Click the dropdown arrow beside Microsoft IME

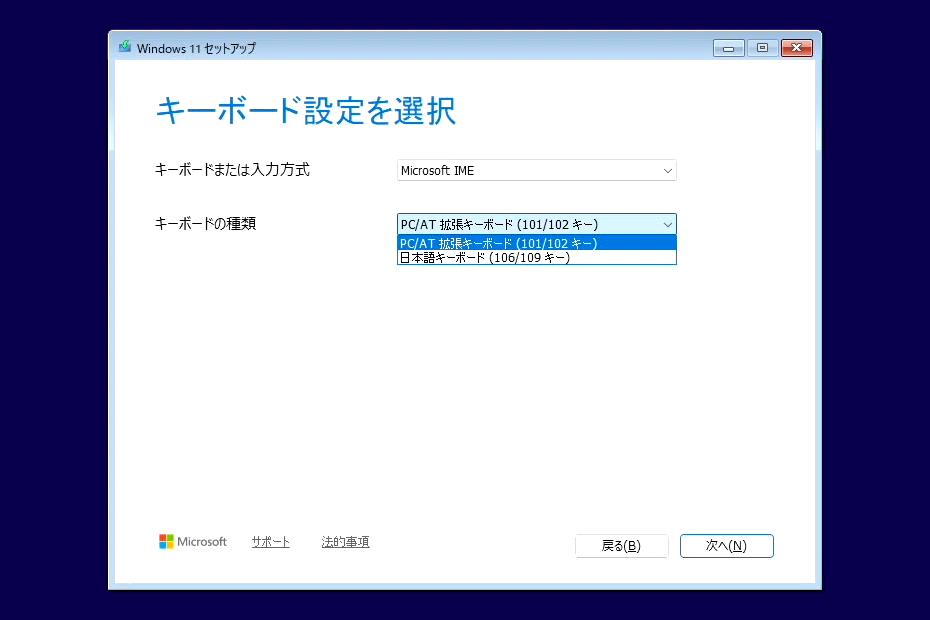pos(666,170)
